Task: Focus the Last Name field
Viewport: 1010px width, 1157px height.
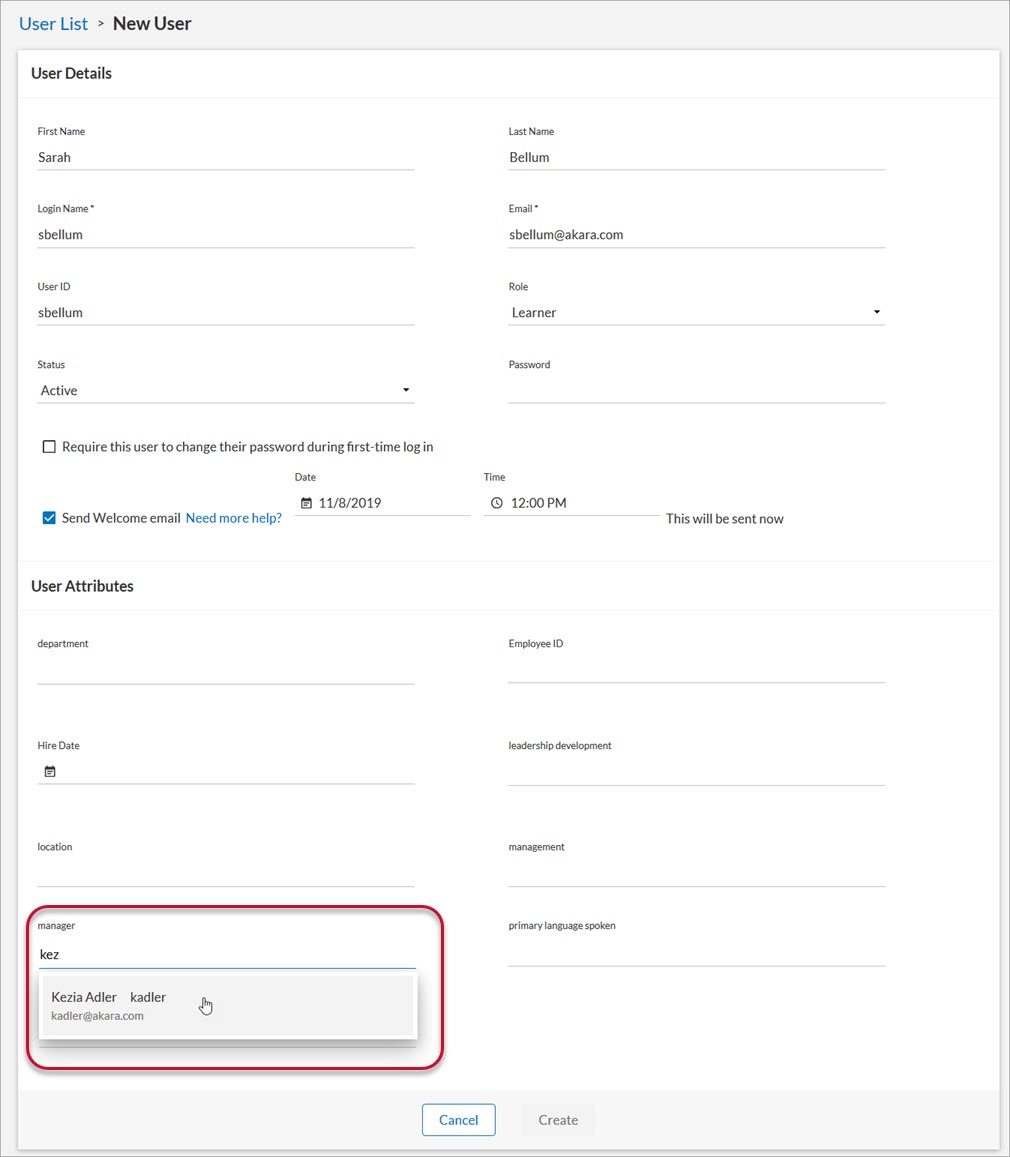Action: [696, 157]
